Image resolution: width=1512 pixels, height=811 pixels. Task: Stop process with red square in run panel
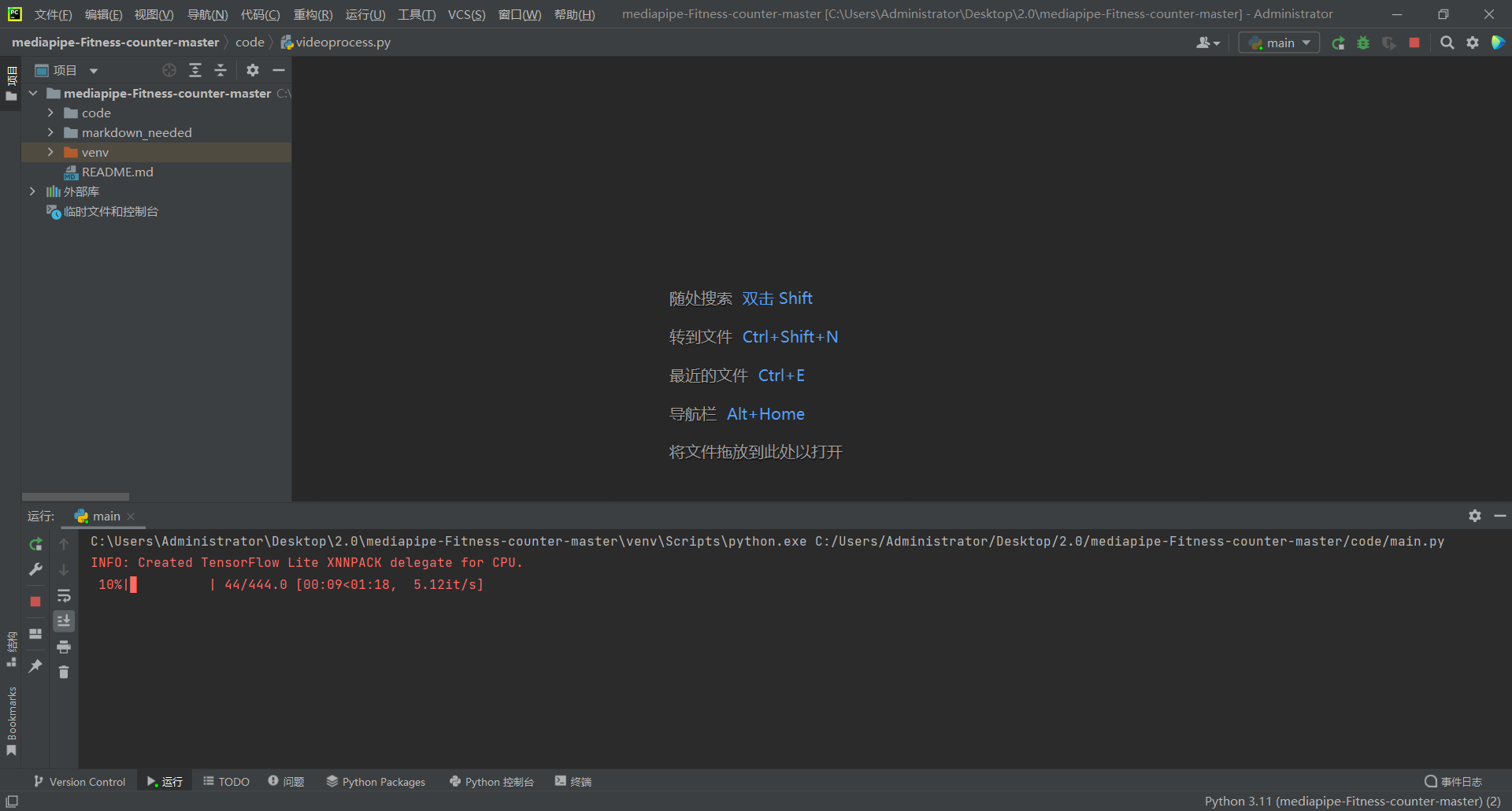click(x=35, y=602)
